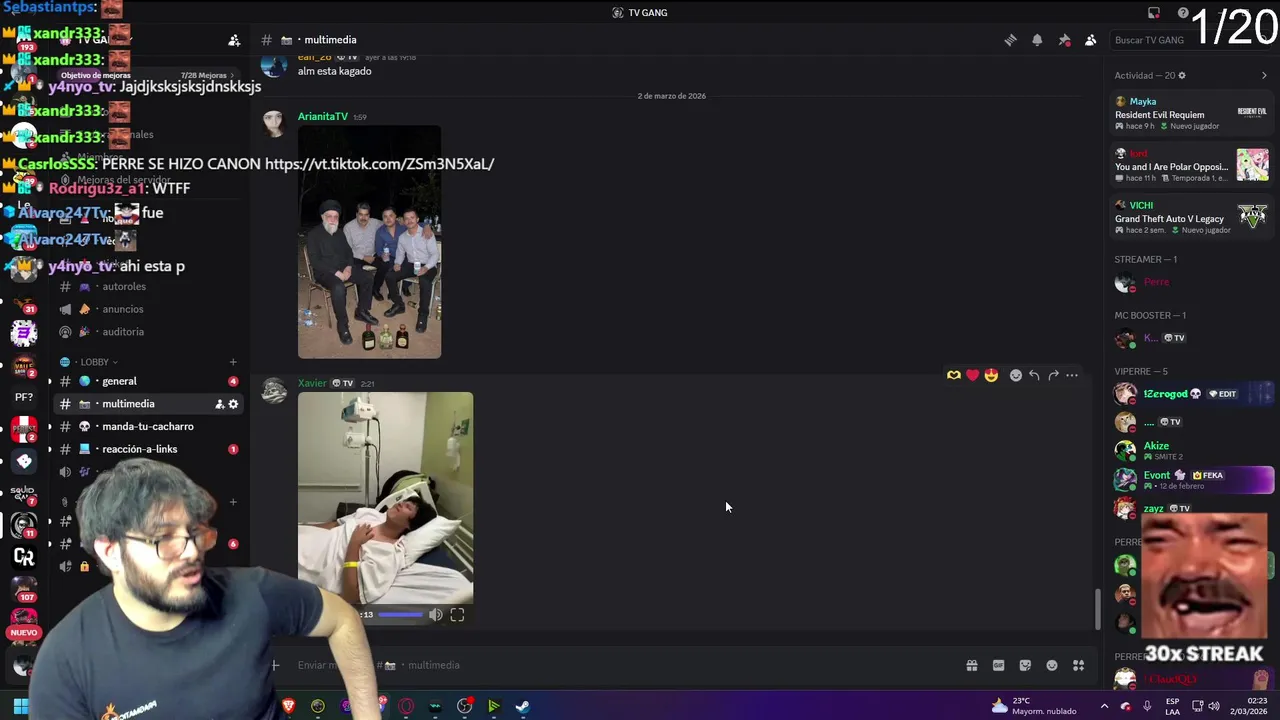Click ArianitaTV username in chat
The image size is (1280, 720).
[323, 117]
